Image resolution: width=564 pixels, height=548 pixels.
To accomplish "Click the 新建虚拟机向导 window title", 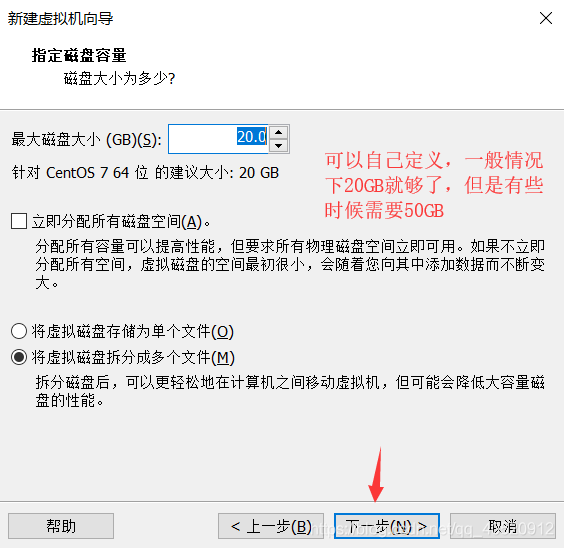I will (60, 18).
